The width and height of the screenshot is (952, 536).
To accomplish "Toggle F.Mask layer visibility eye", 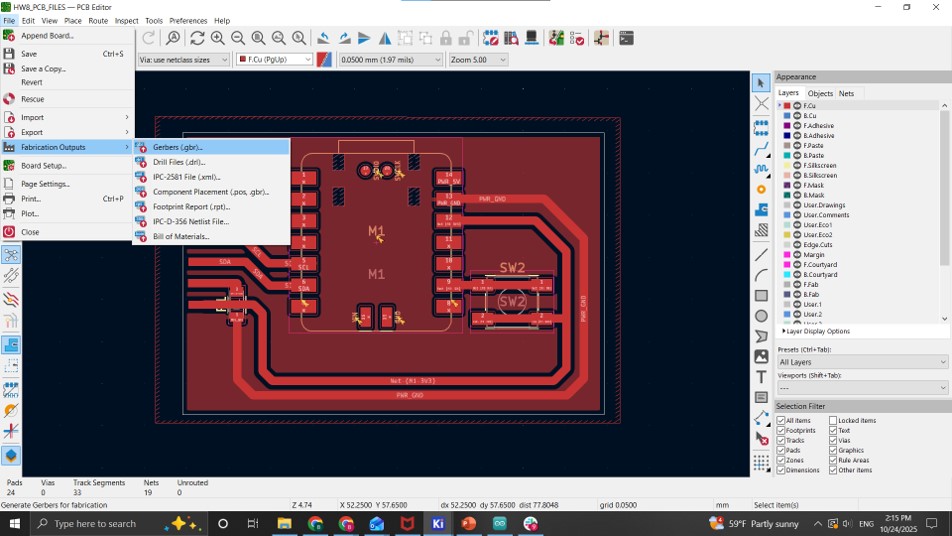I will [797, 185].
